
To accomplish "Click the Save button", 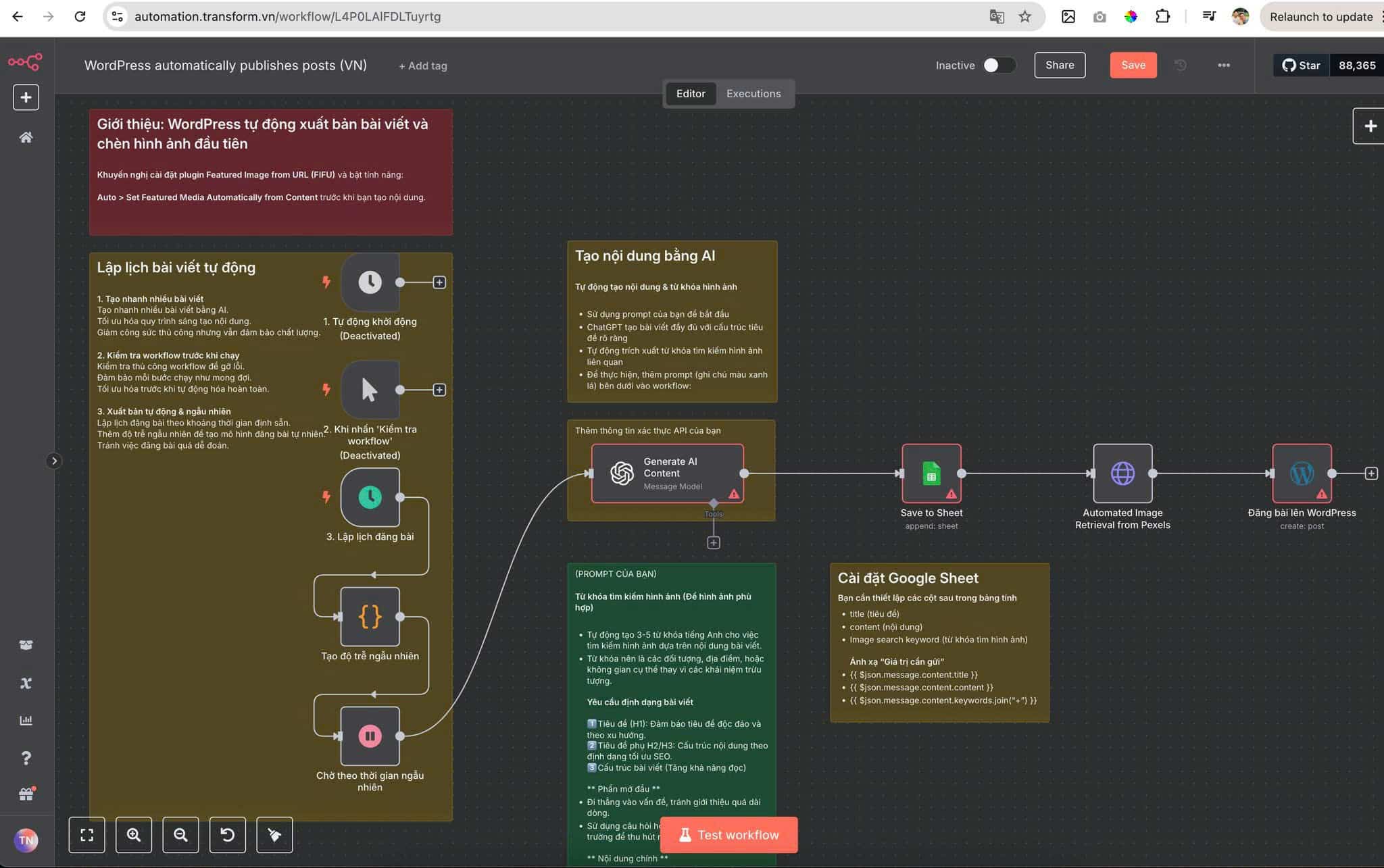I will click(1133, 65).
